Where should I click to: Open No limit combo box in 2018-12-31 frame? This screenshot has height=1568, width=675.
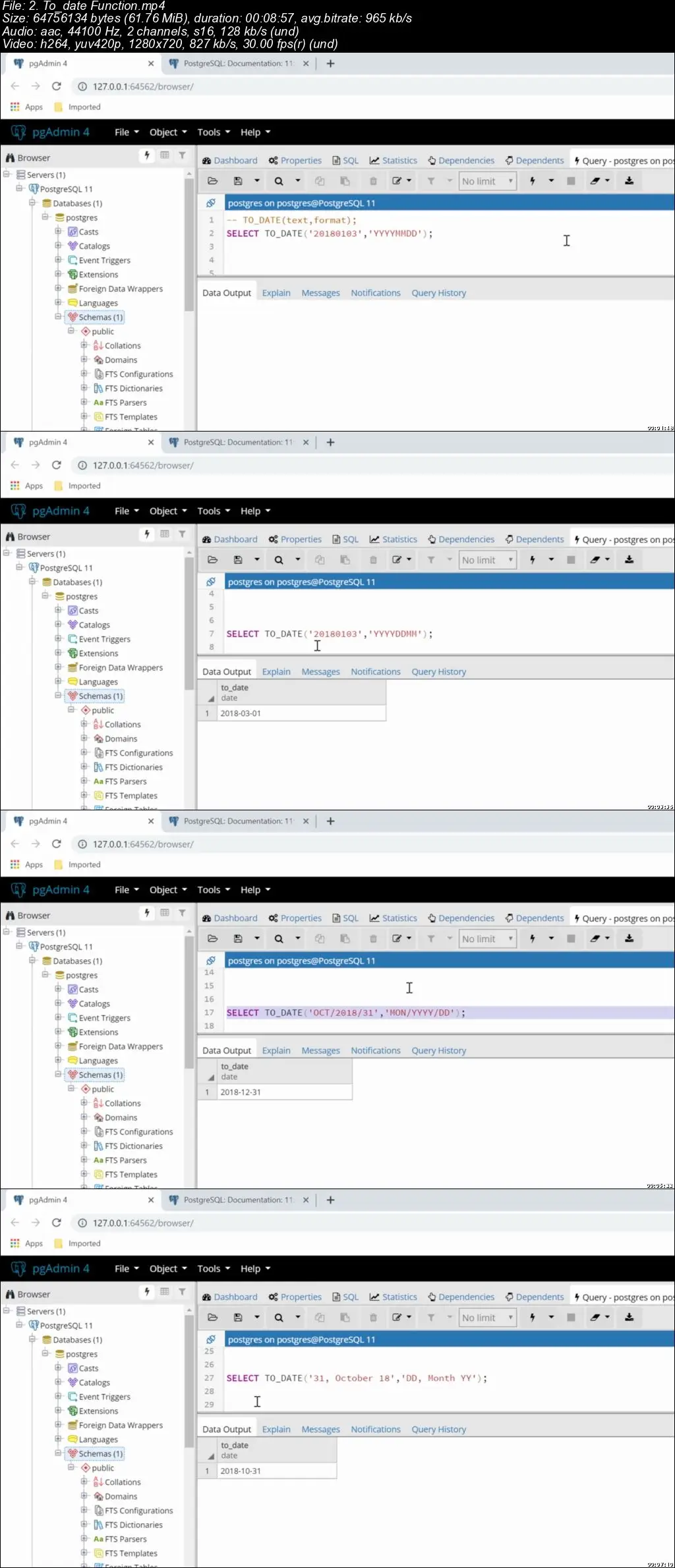(x=487, y=939)
